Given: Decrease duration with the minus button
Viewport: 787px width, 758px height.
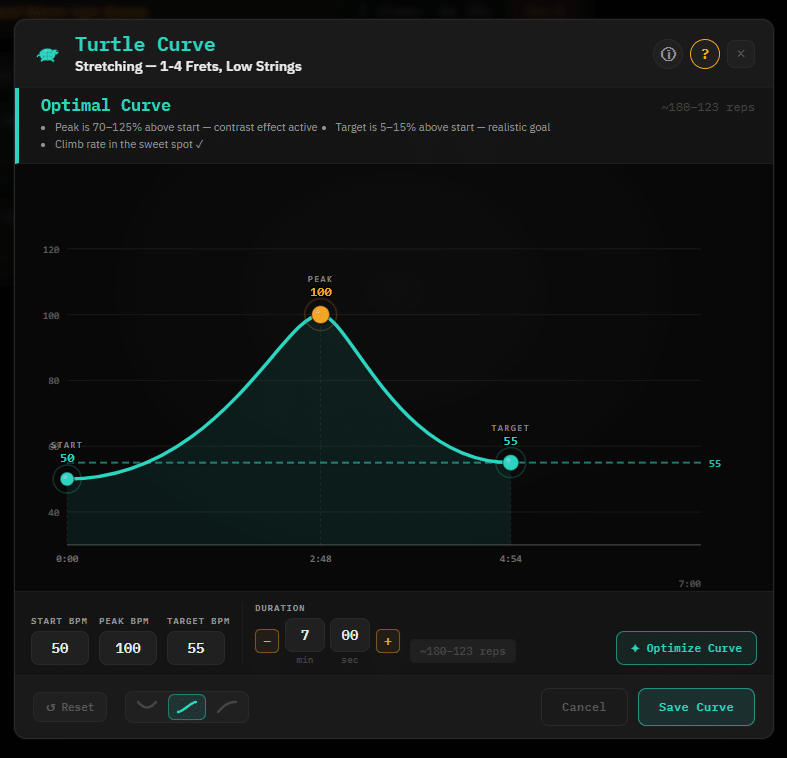Looking at the screenshot, I should [x=267, y=641].
